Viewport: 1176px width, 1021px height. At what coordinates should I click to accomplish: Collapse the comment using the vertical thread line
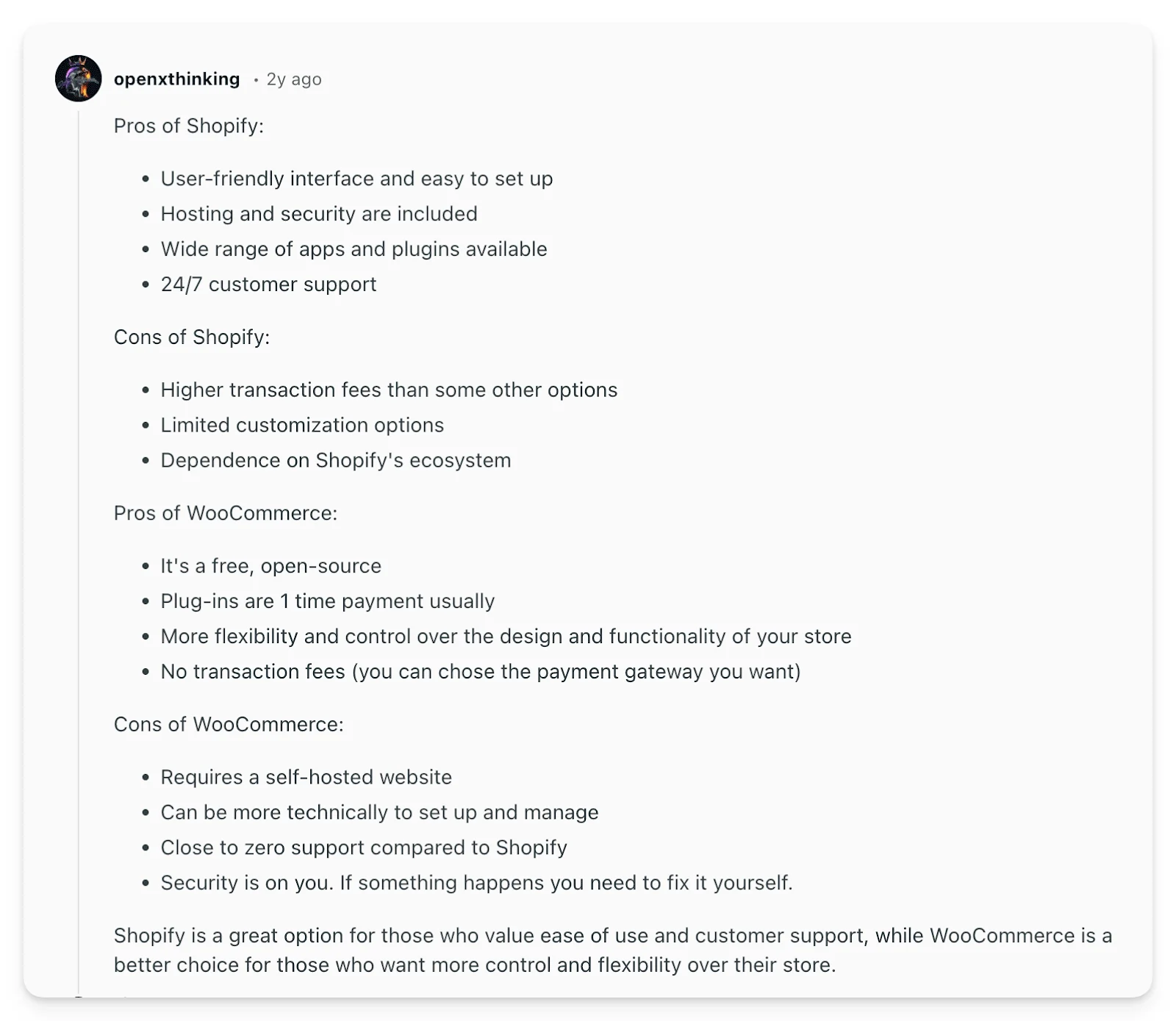[x=79, y=515]
